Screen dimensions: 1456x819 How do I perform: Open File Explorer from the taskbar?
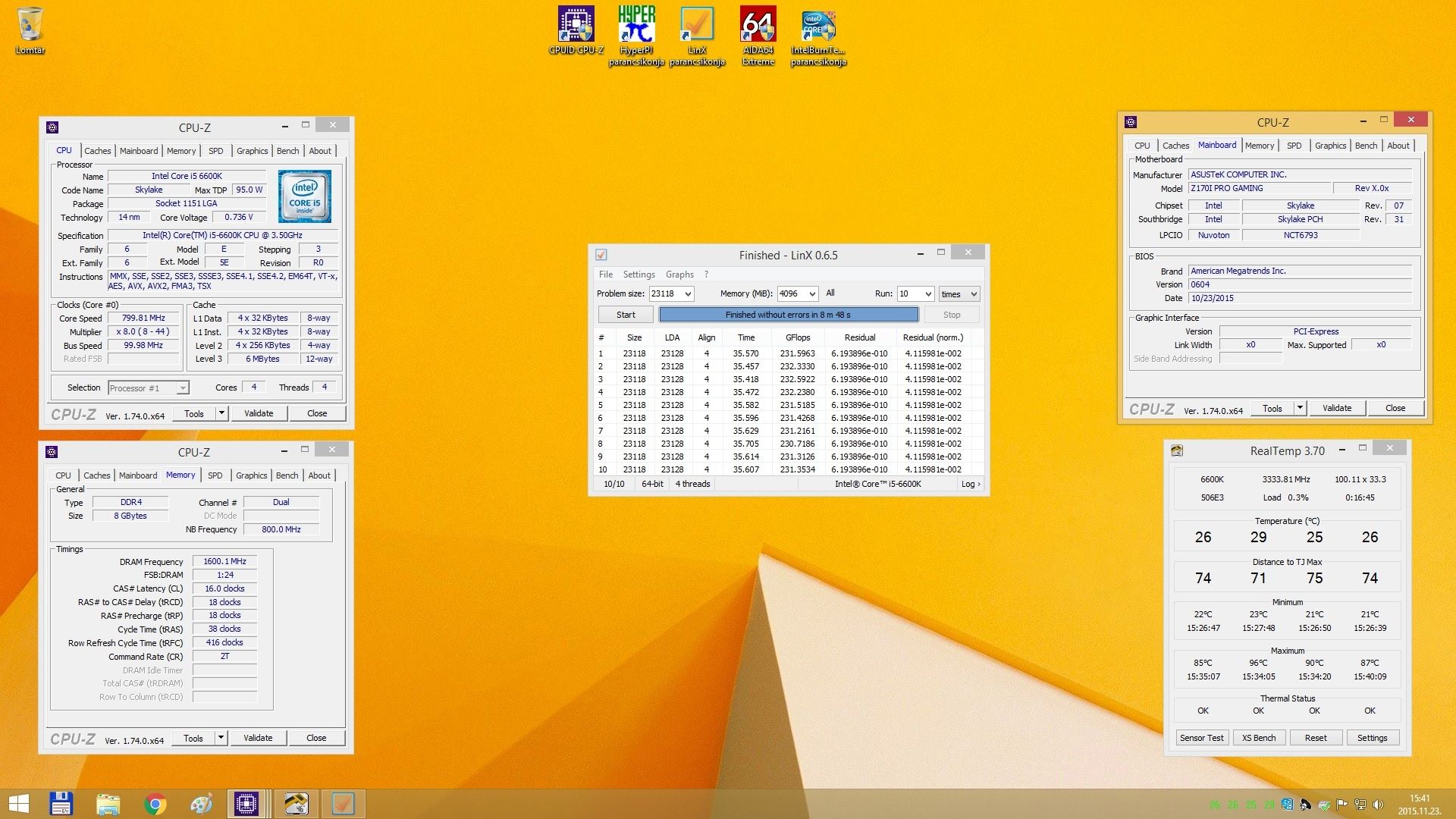click(x=108, y=804)
